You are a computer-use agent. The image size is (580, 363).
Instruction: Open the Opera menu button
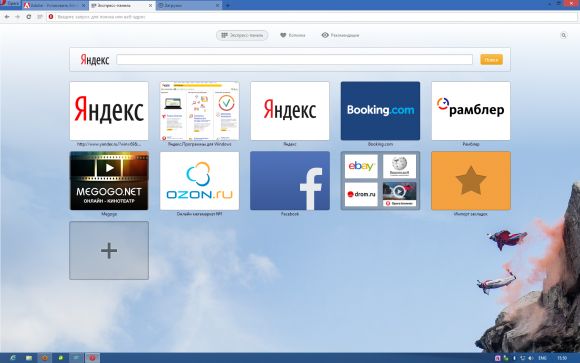10,3
